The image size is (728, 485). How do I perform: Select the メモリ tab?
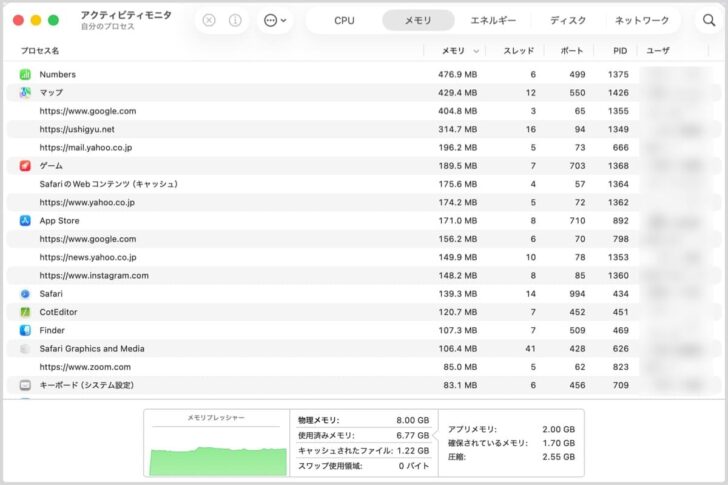[418, 20]
